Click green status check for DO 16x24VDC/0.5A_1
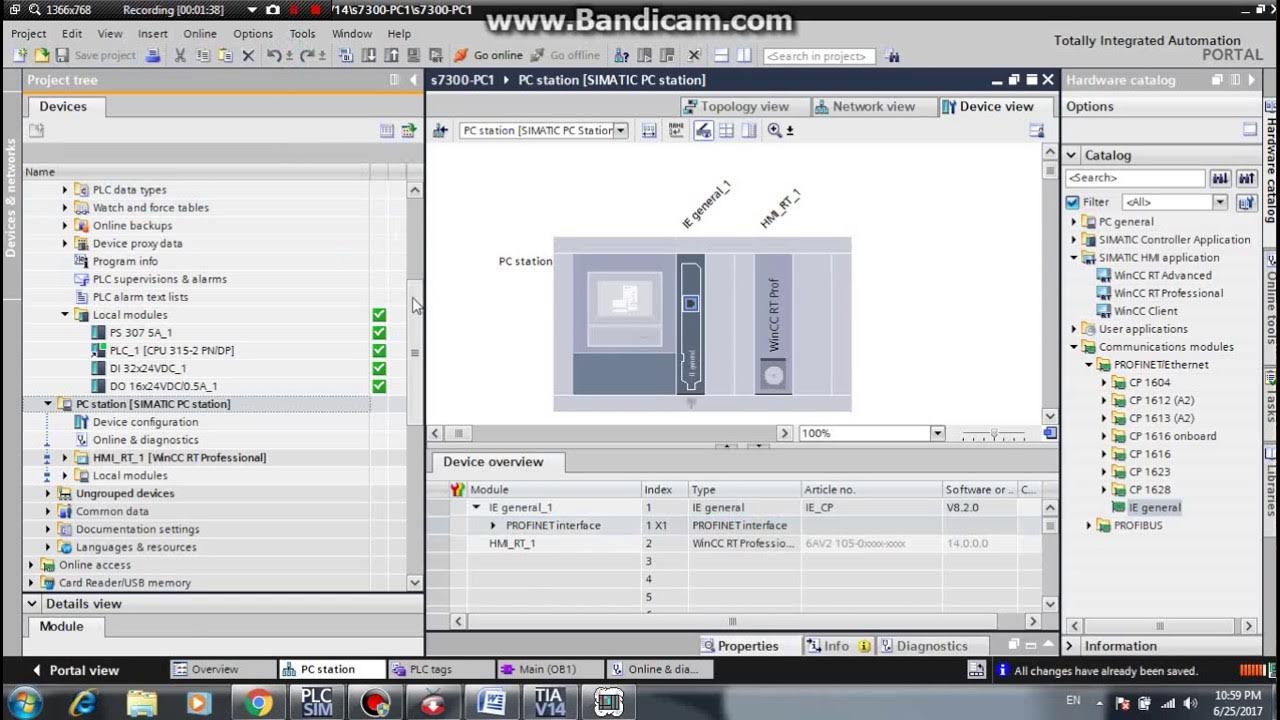Image resolution: width=1280 pixels, height=720 pixels. (x=379, y=386)
